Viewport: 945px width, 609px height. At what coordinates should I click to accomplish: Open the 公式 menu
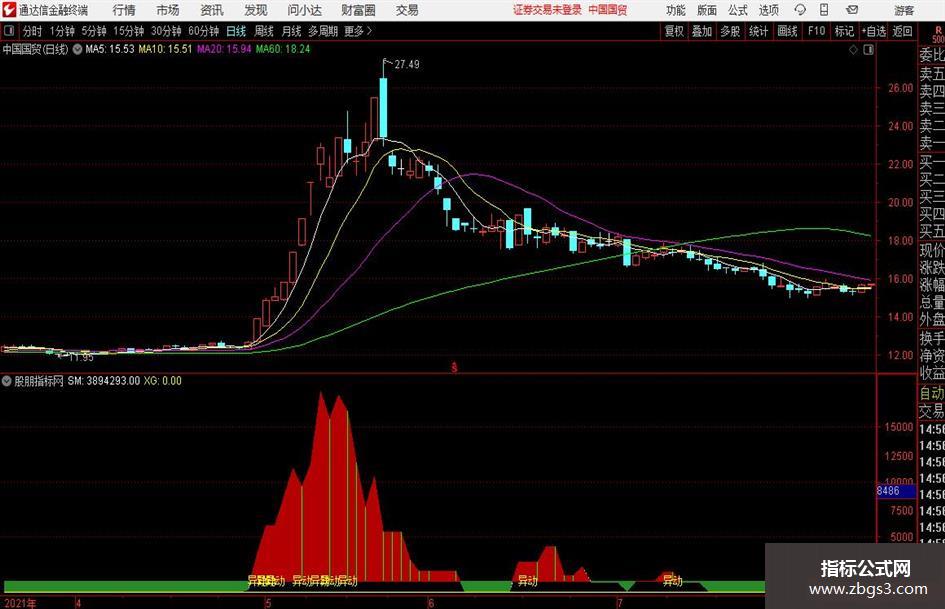[x=738, y=10]
